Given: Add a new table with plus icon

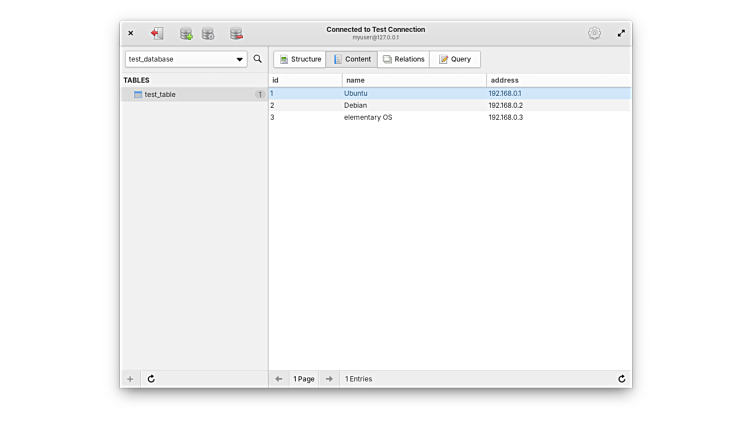Looking at the screenshot, I should (130, 379).
